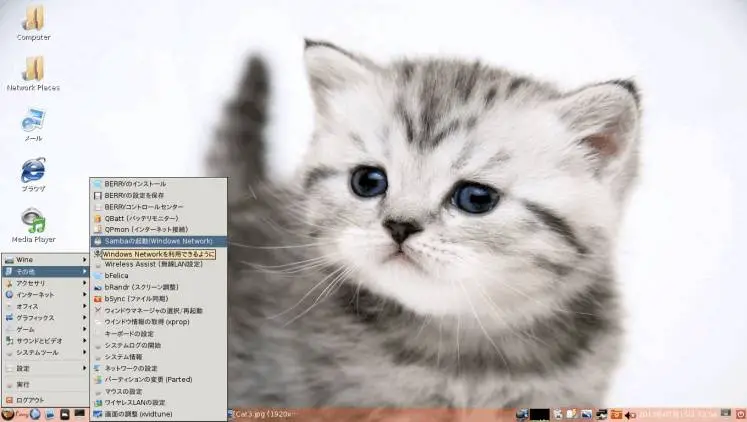Expand the インターネット submenu
This screenshot has height=422, width=747.
click(x=46, y=295)
